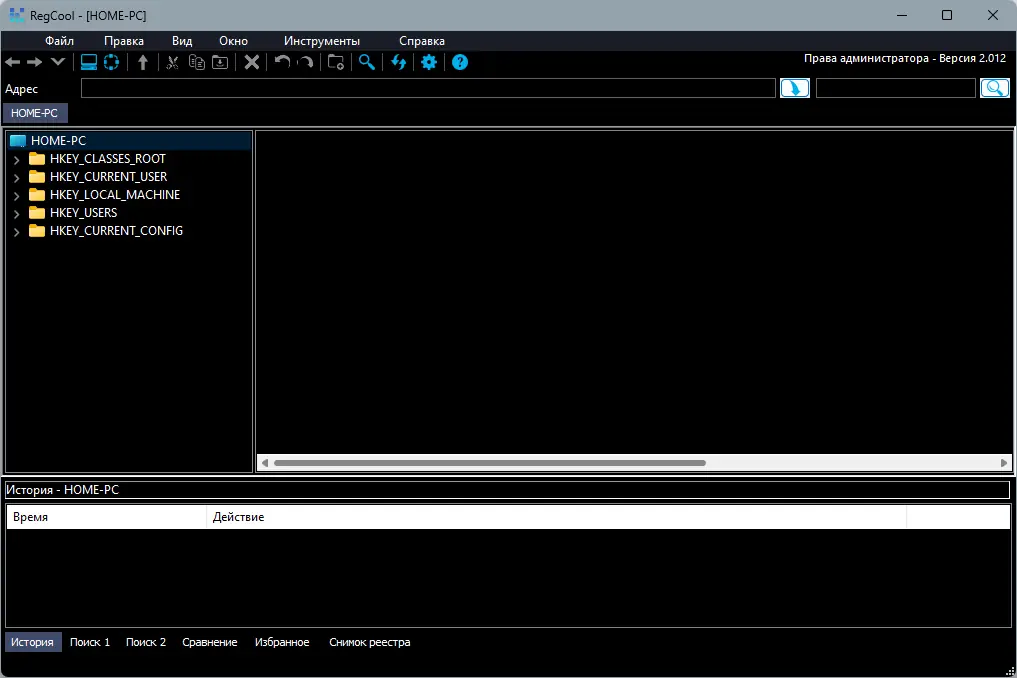Open the Вид menu
The image size is (1017, 678).
click(x=182, y=41)
